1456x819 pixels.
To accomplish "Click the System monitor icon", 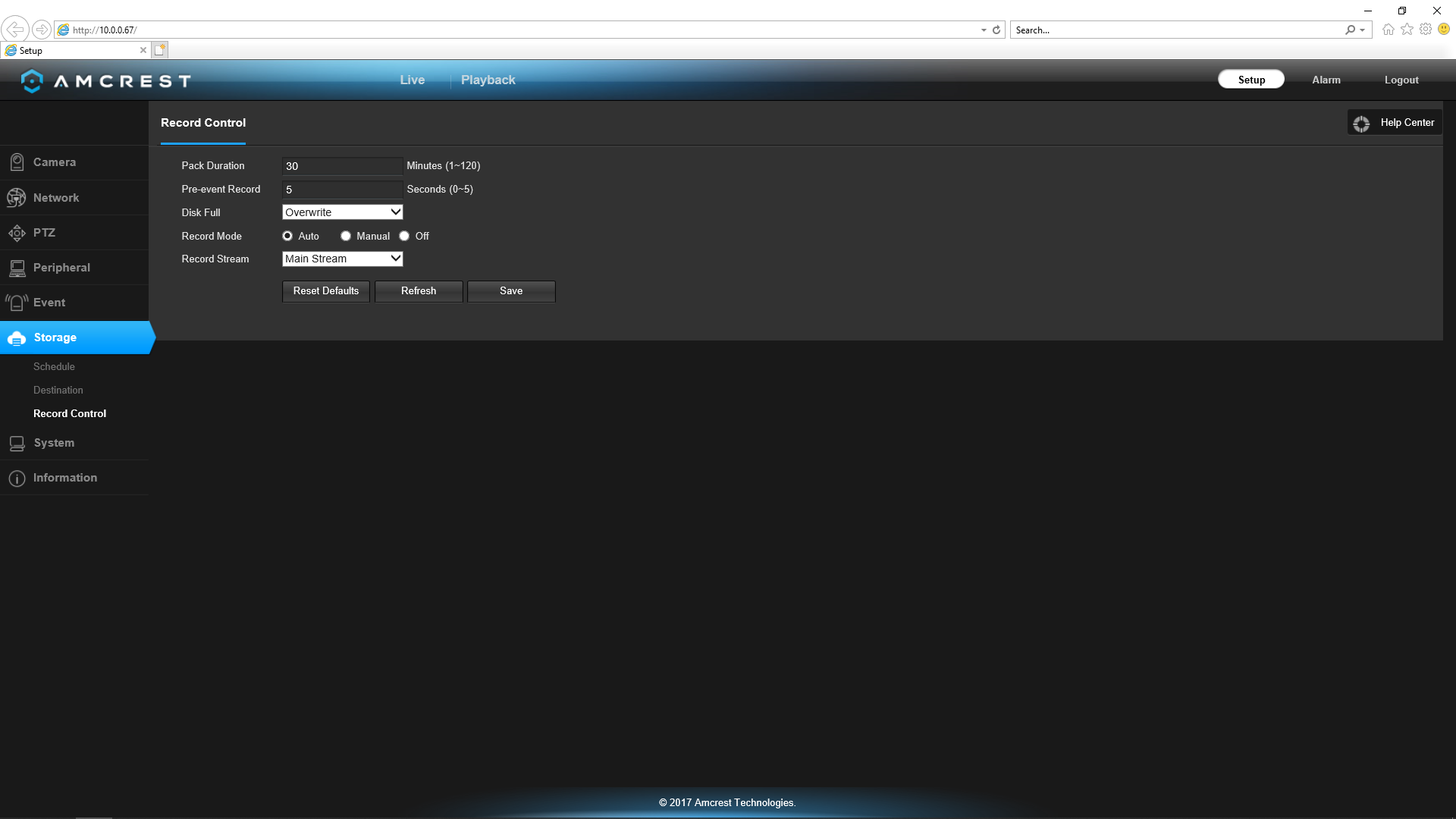I will click(17, 443).
